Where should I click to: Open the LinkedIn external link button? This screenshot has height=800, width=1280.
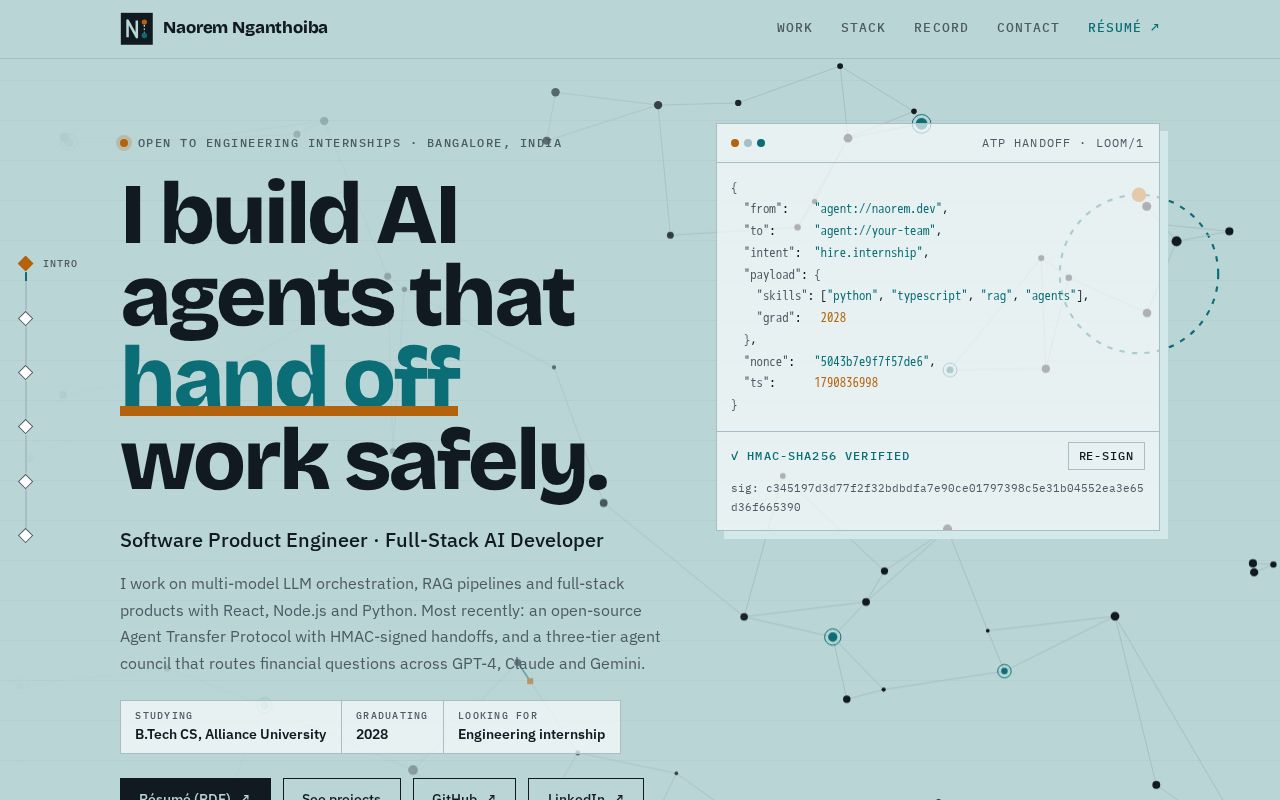point(586,789)
